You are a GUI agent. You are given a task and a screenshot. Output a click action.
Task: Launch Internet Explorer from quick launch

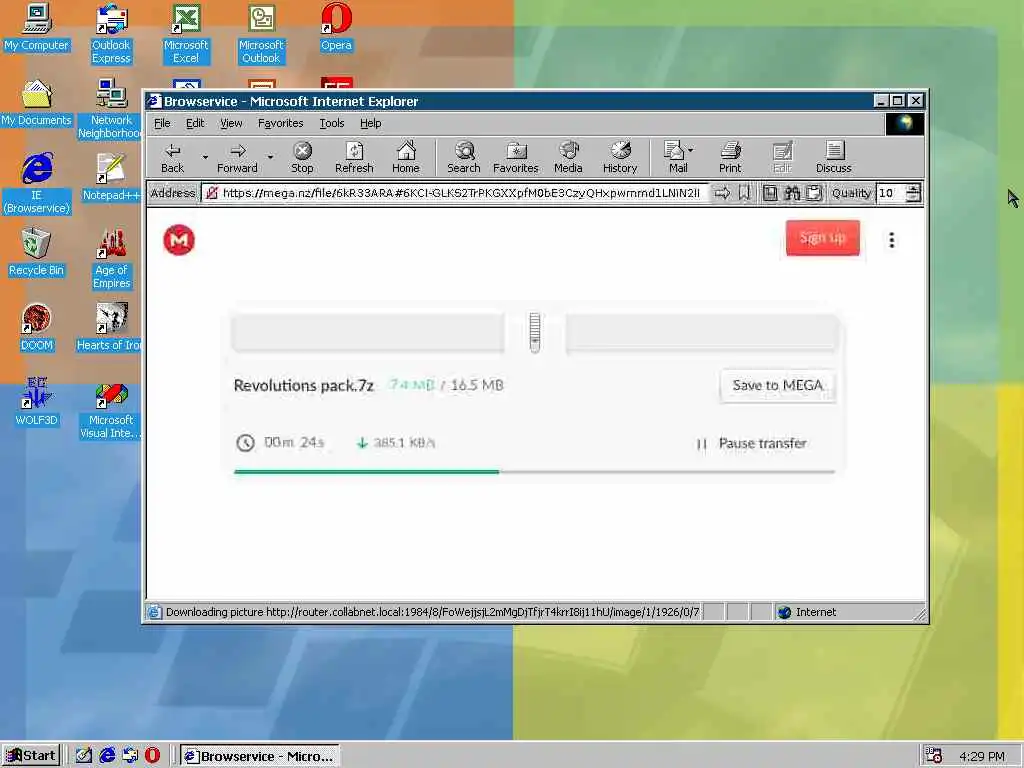107,756
